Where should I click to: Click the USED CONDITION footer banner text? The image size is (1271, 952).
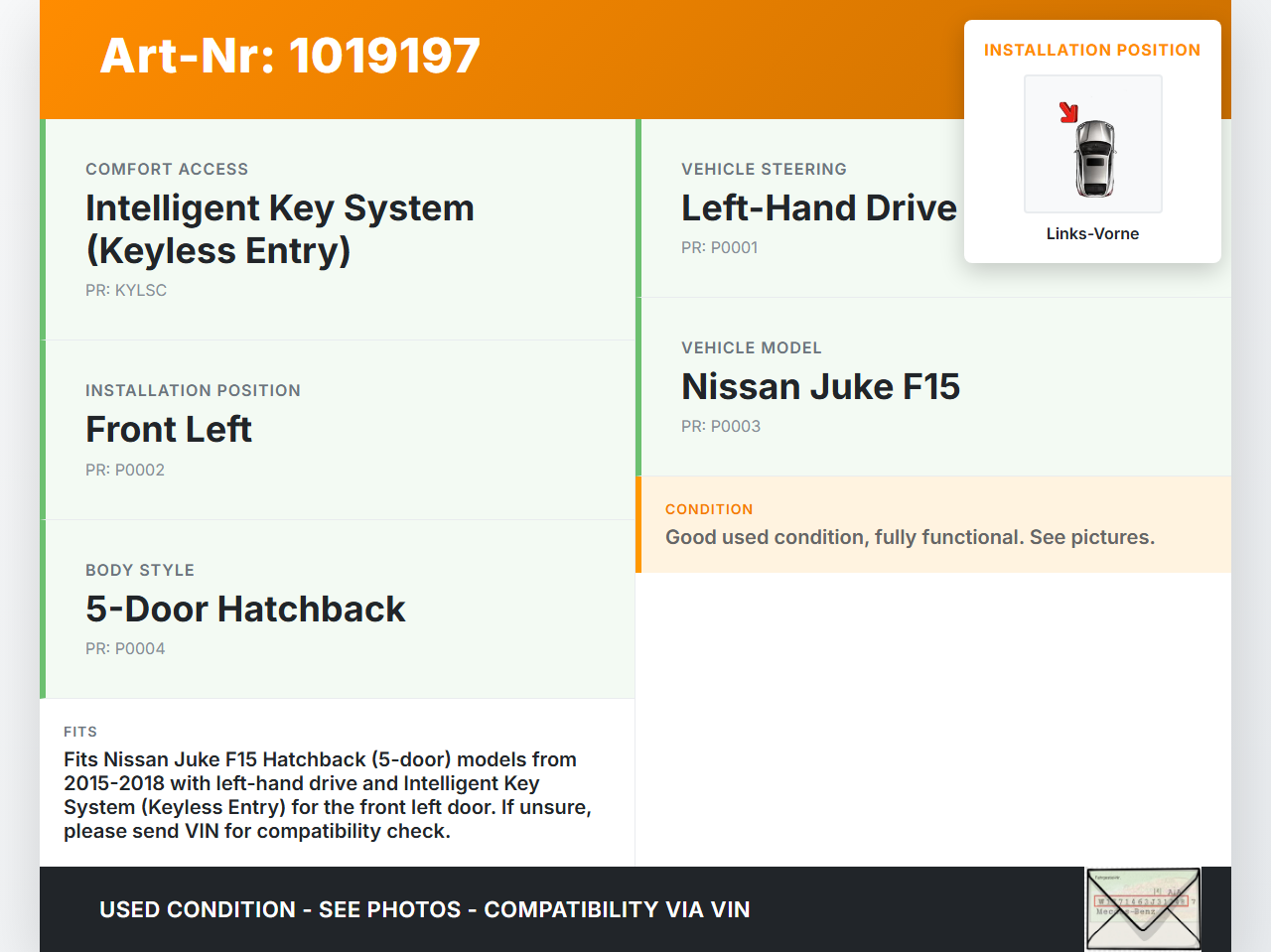tap(424, 910)
